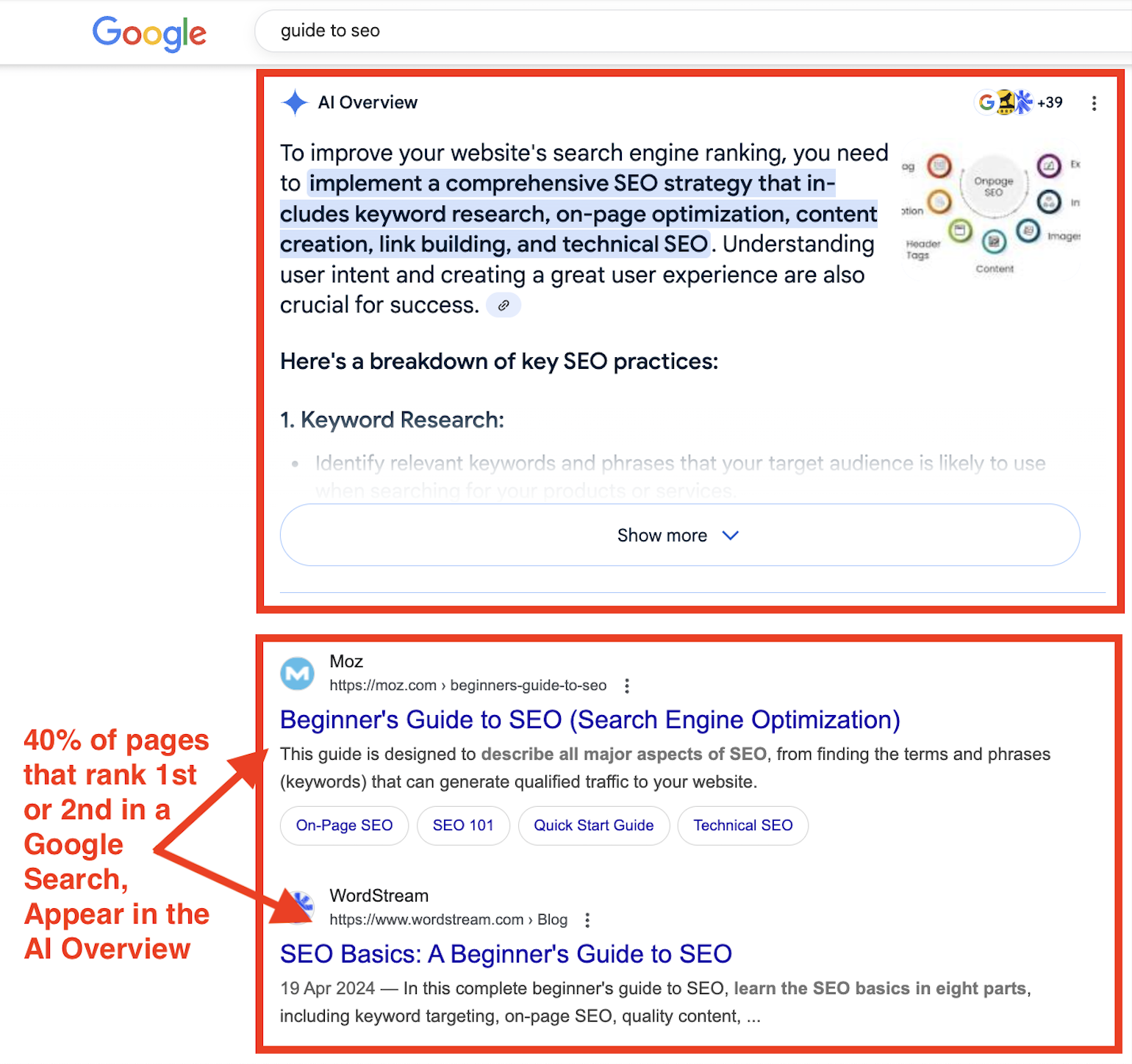Click the link chip after 'crucial for success.'
1132x1064 pixels.
504,306
